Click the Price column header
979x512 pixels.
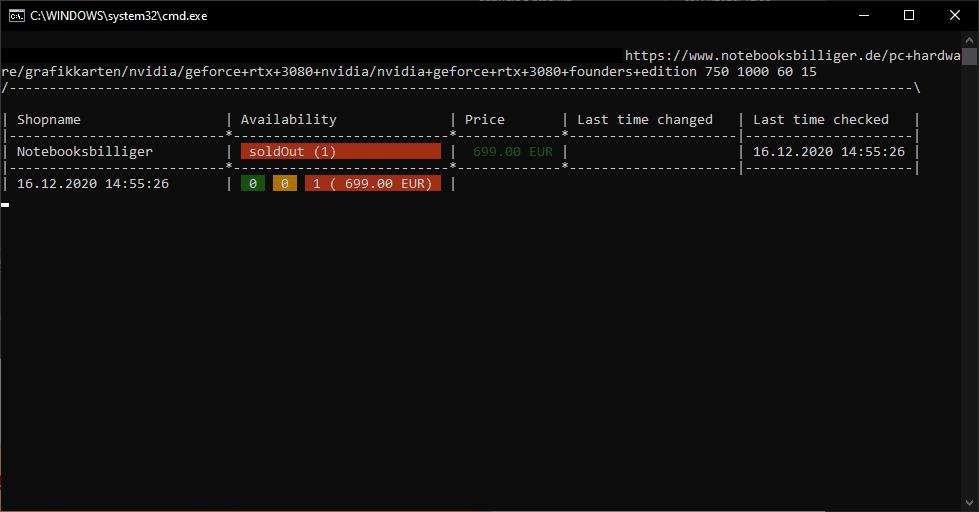click(x=485, y=120)
